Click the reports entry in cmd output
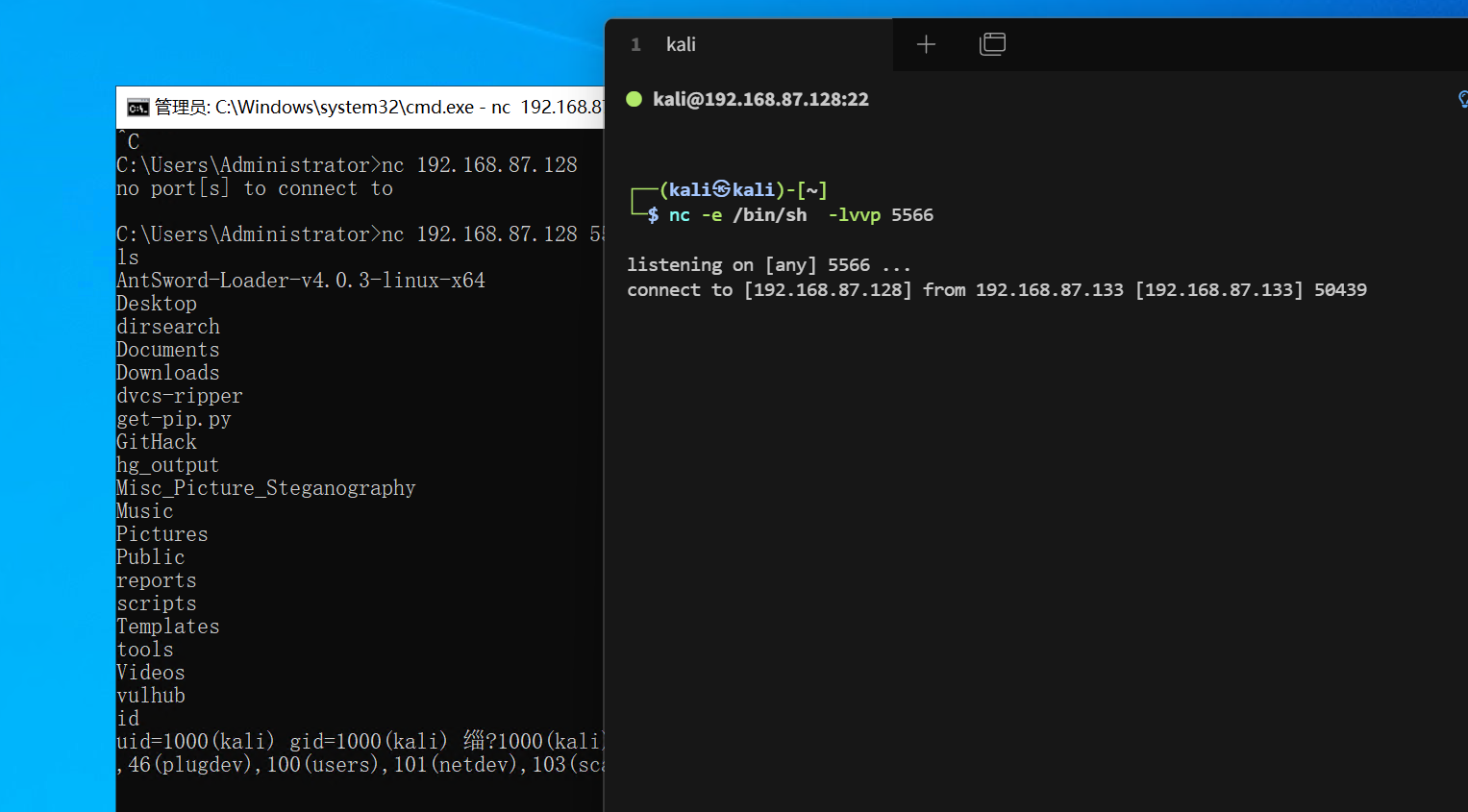 tap(157, 580)
